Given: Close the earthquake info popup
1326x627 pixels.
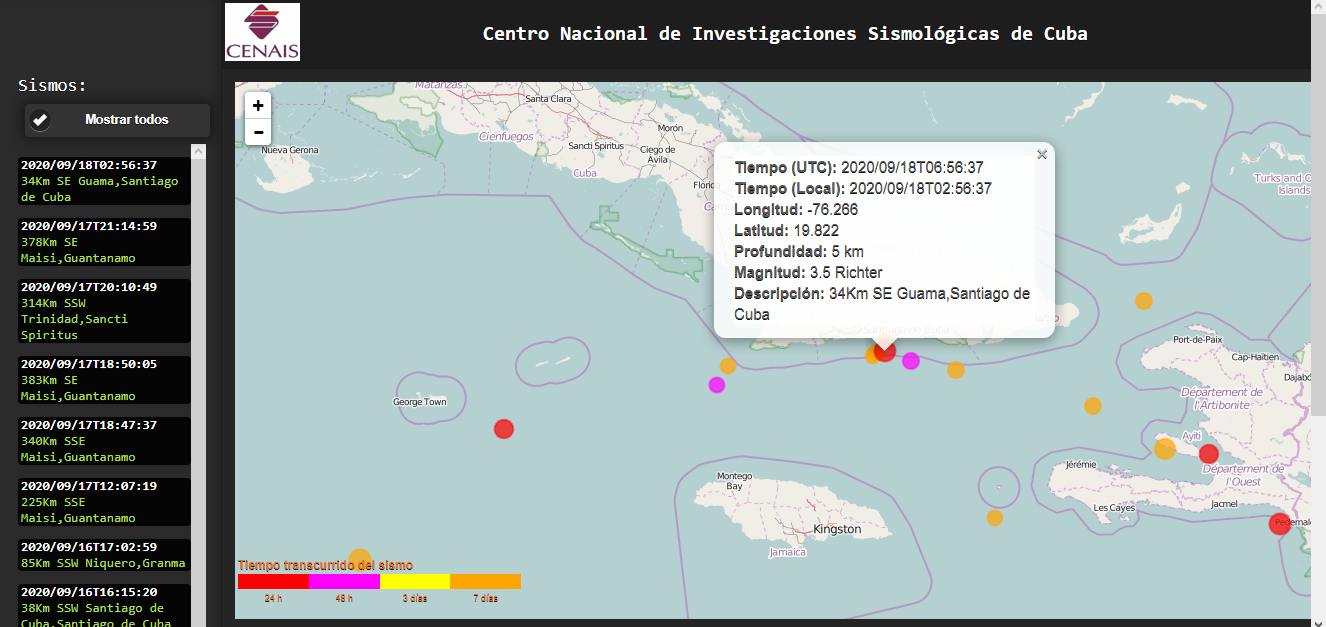Looking at the screenshot, I should click(x=1042, y=154).
